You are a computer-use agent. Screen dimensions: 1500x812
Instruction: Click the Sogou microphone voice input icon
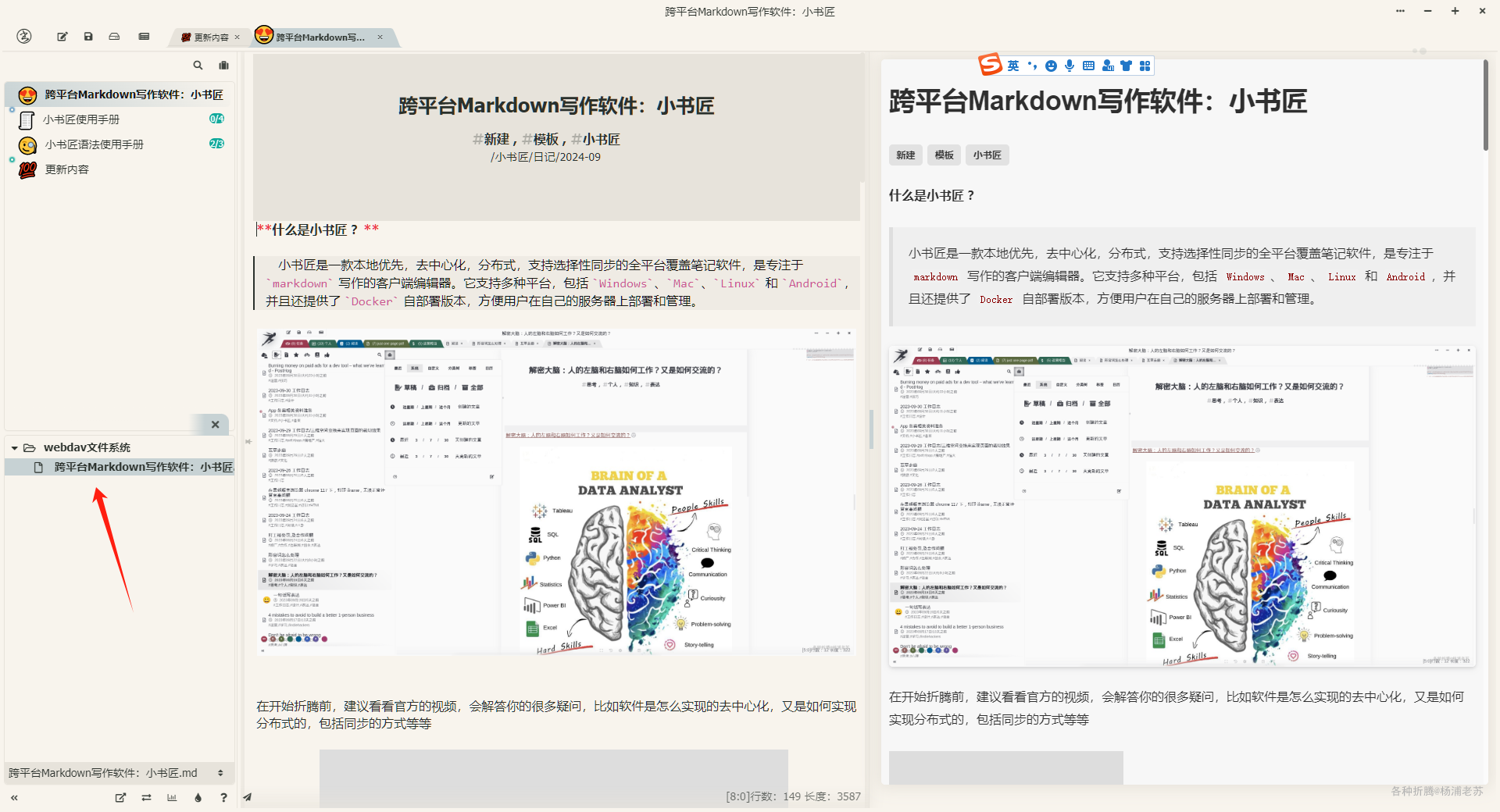pyautogui.click(x=1070, y=66)
